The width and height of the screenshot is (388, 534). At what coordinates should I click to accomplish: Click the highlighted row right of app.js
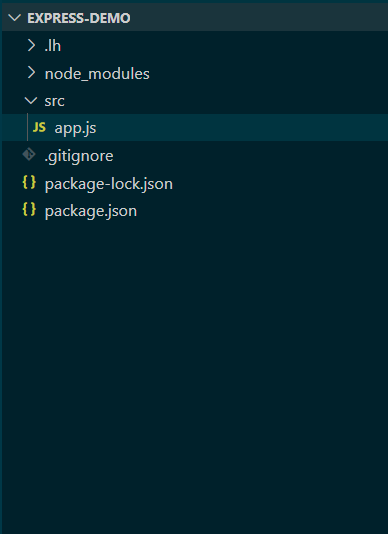point(242,128)
